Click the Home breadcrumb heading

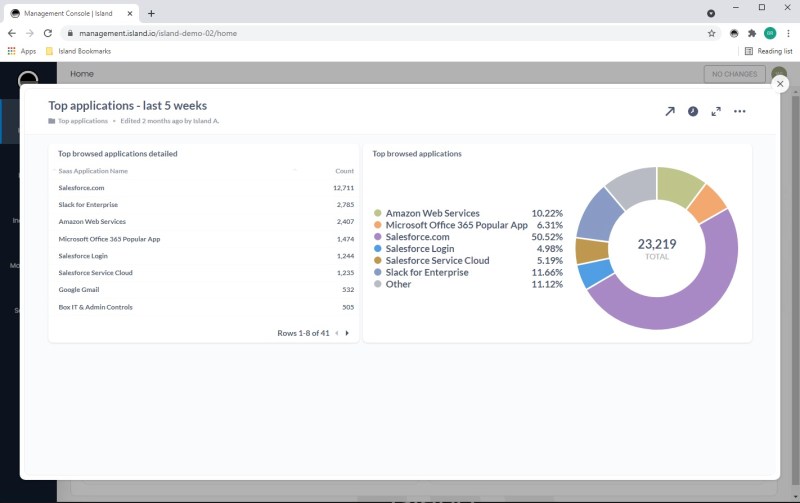(82, 73)
